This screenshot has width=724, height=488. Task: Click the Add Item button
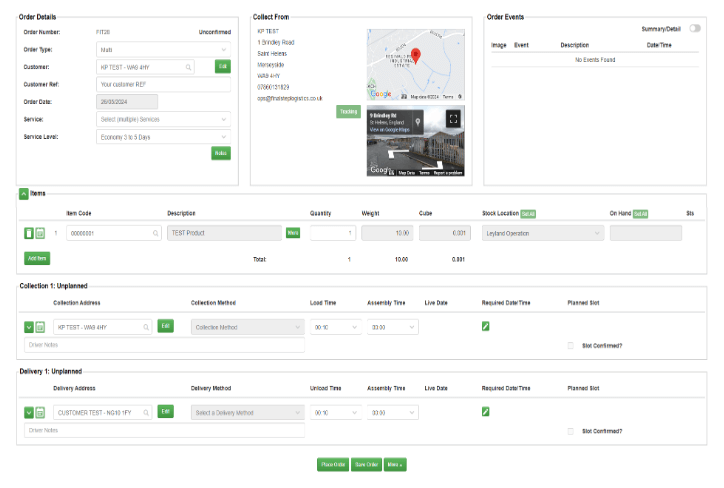click(37, 258)
